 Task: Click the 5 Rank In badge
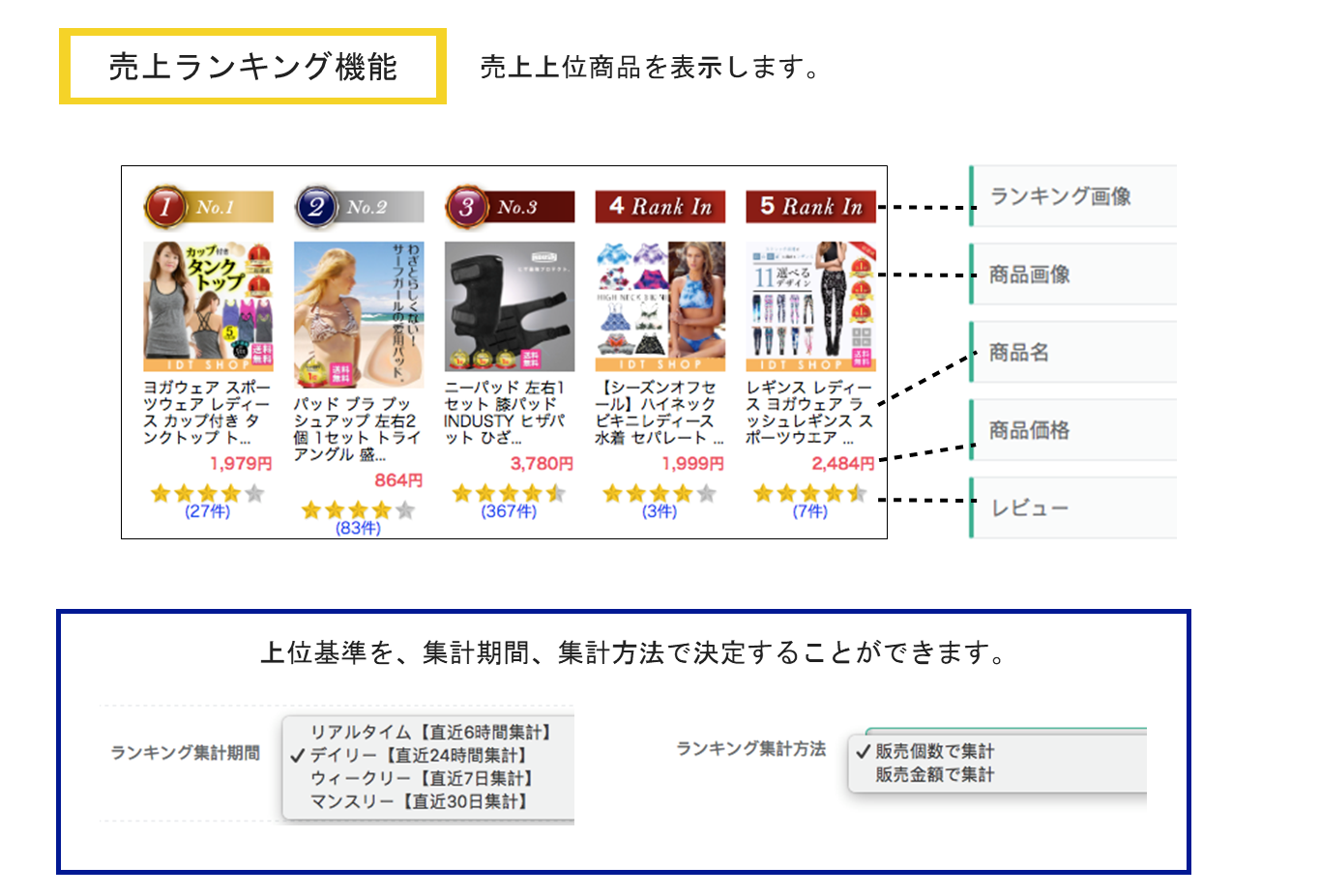click(810, 207)
